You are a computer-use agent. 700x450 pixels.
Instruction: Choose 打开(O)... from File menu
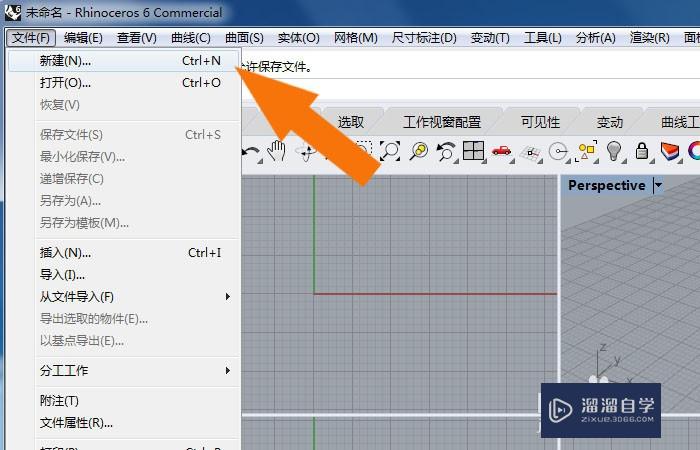[125, 83]
